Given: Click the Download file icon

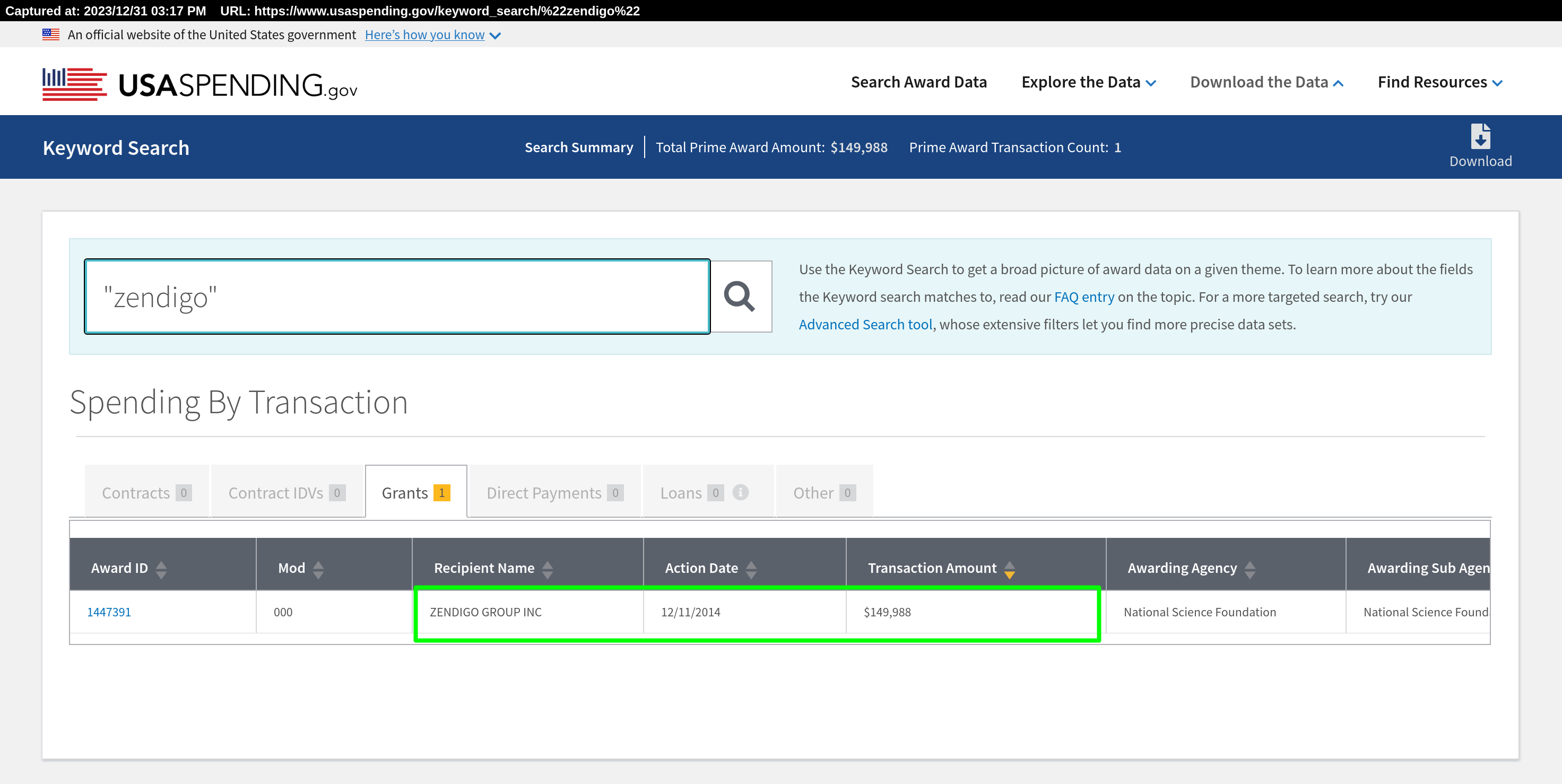Looking at the screenshot, I should [x=1480, y=136].
